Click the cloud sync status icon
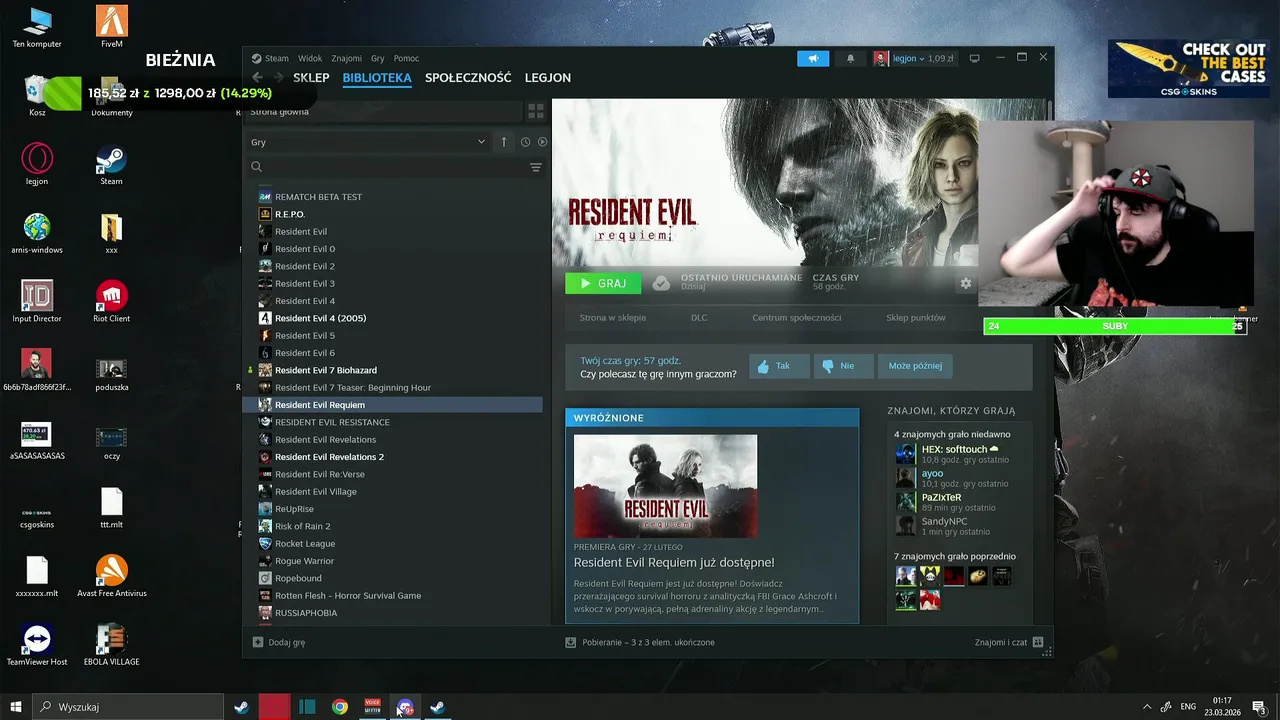The height and width of the screenshot is (720, 1280). (x=661, y=283)
